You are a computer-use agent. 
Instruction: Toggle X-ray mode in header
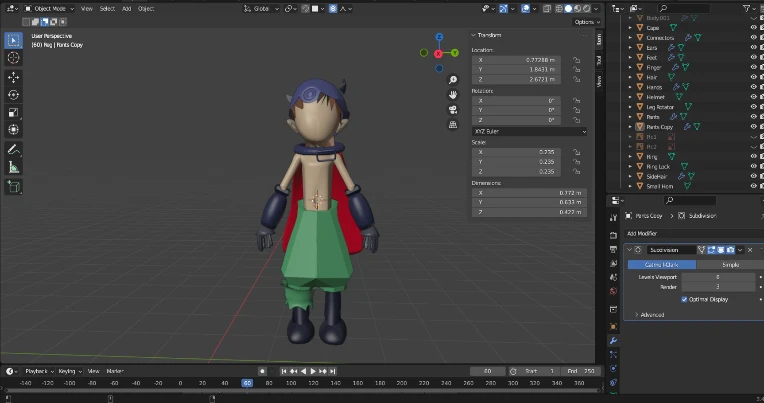(x=547, y=9)
